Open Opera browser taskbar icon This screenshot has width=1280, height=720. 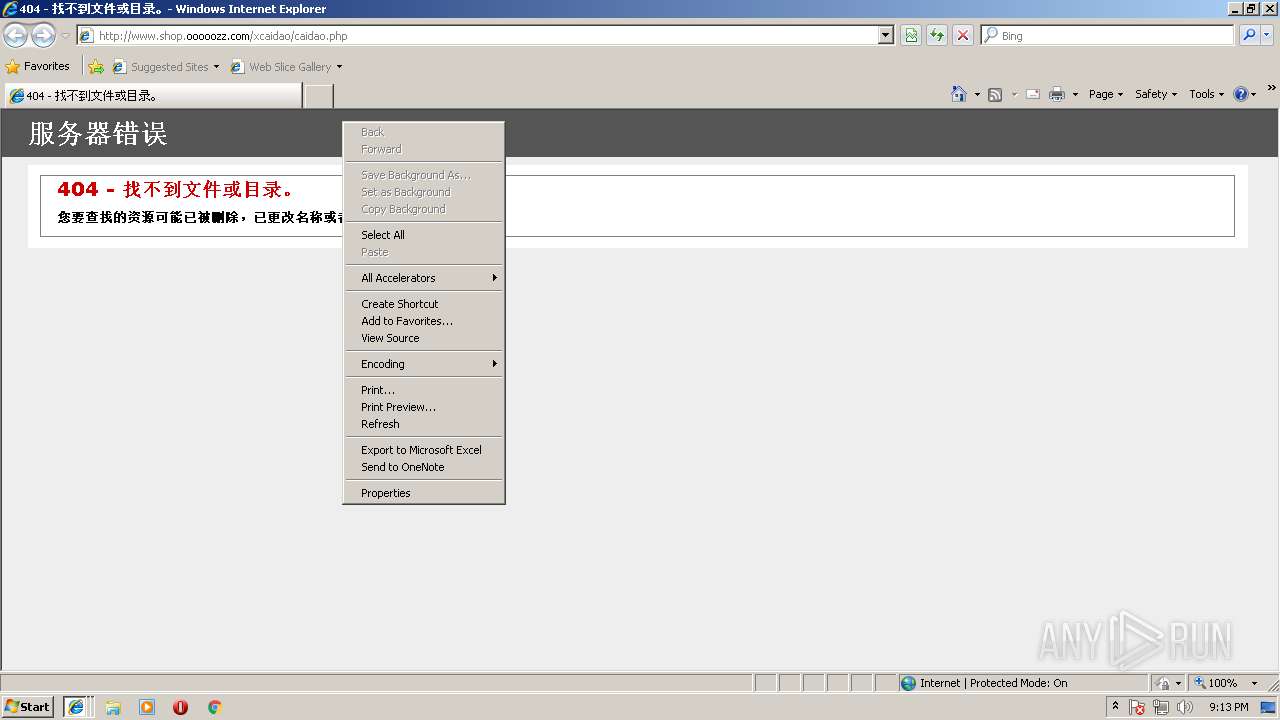[x=180, y=707]
